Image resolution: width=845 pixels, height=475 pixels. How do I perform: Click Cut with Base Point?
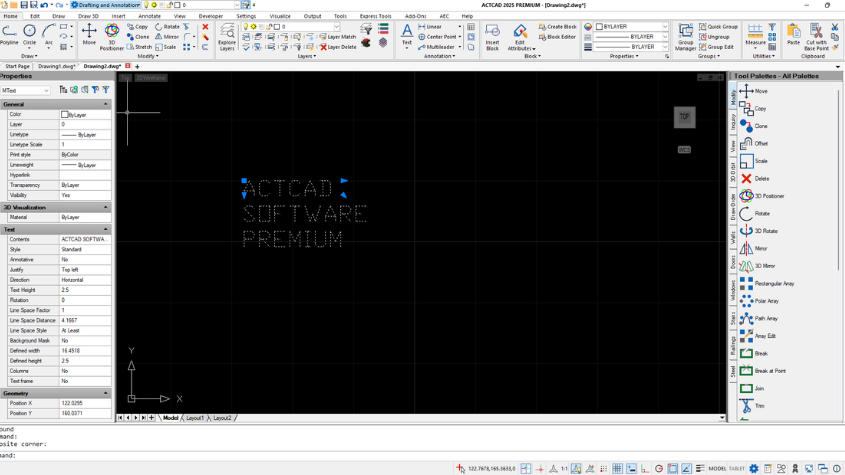[x=816, y=37]
